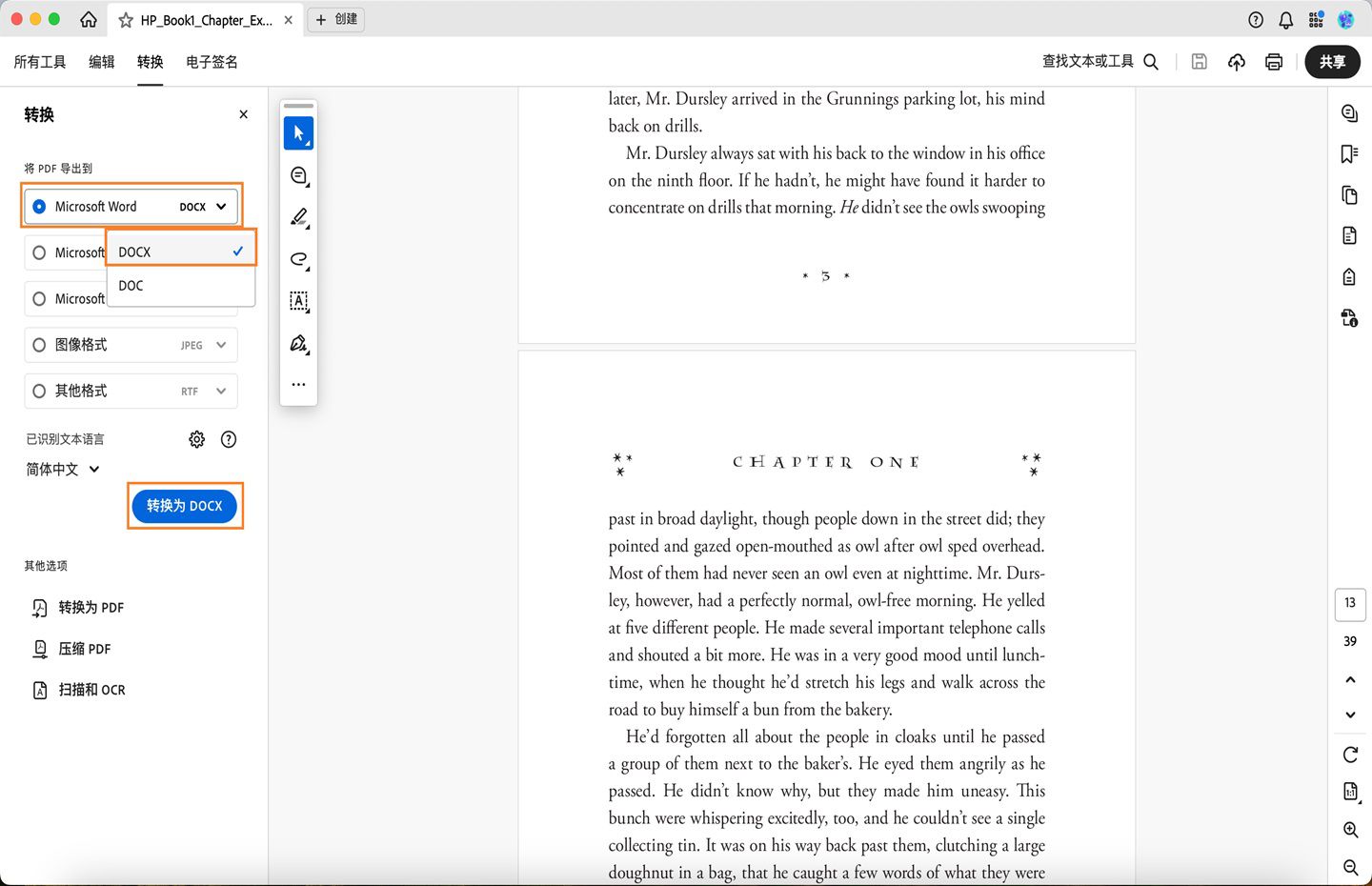Open the Fill & Sign tool

[298, 343]
